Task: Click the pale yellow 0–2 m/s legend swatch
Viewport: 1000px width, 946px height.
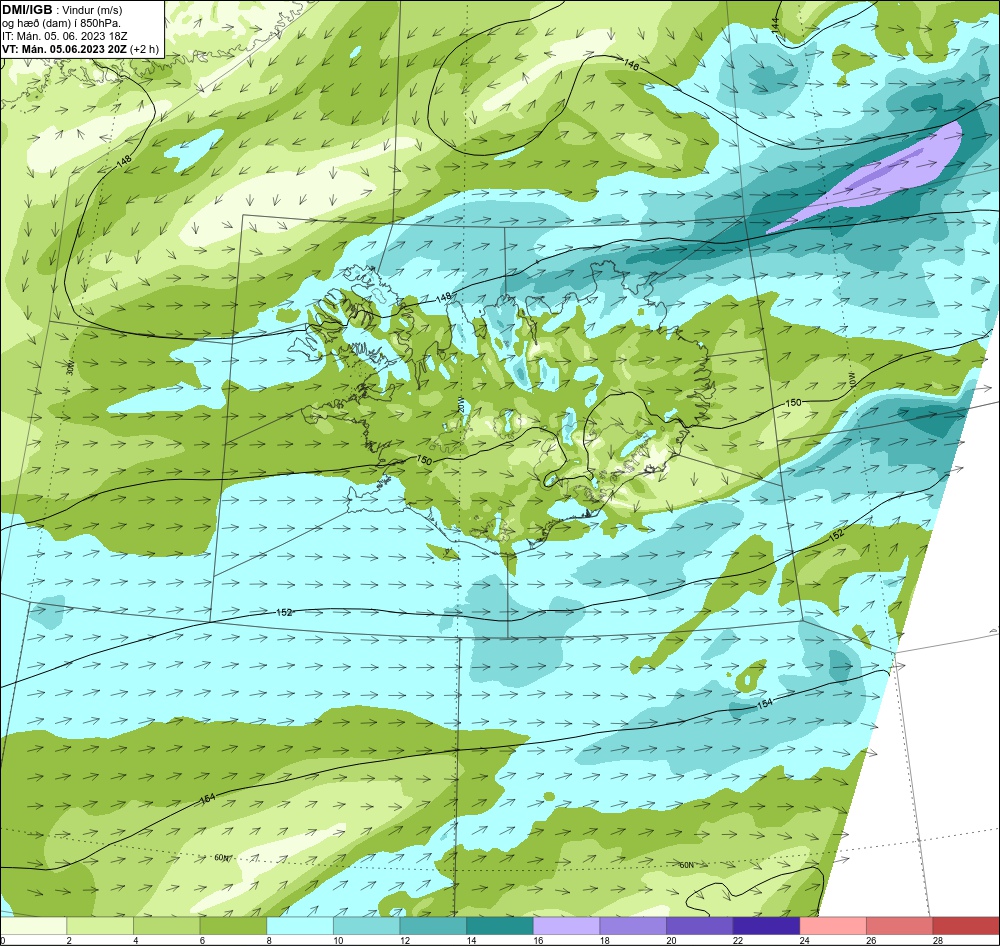Action: pos(33,925)
